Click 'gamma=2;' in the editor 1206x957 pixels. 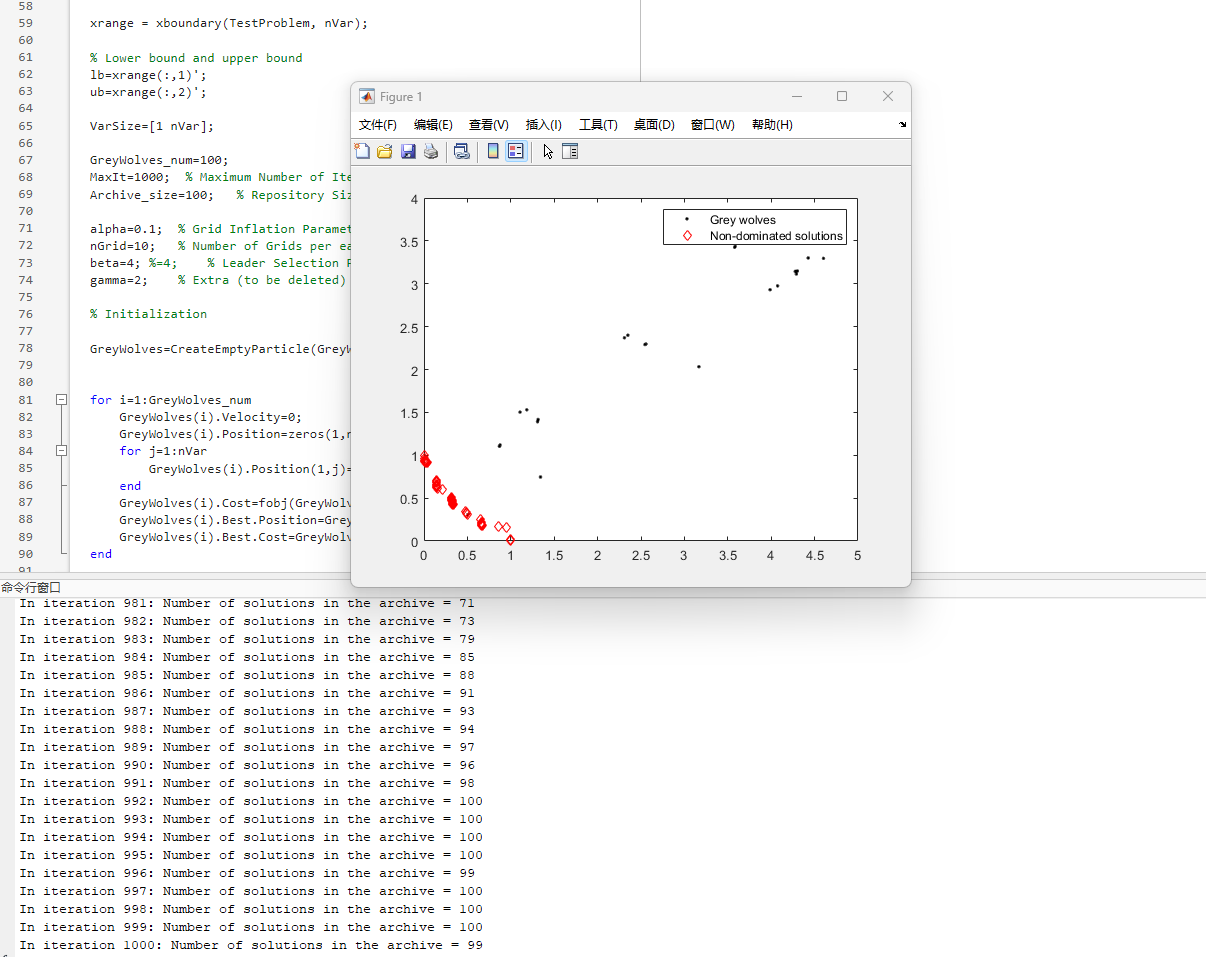119,280
